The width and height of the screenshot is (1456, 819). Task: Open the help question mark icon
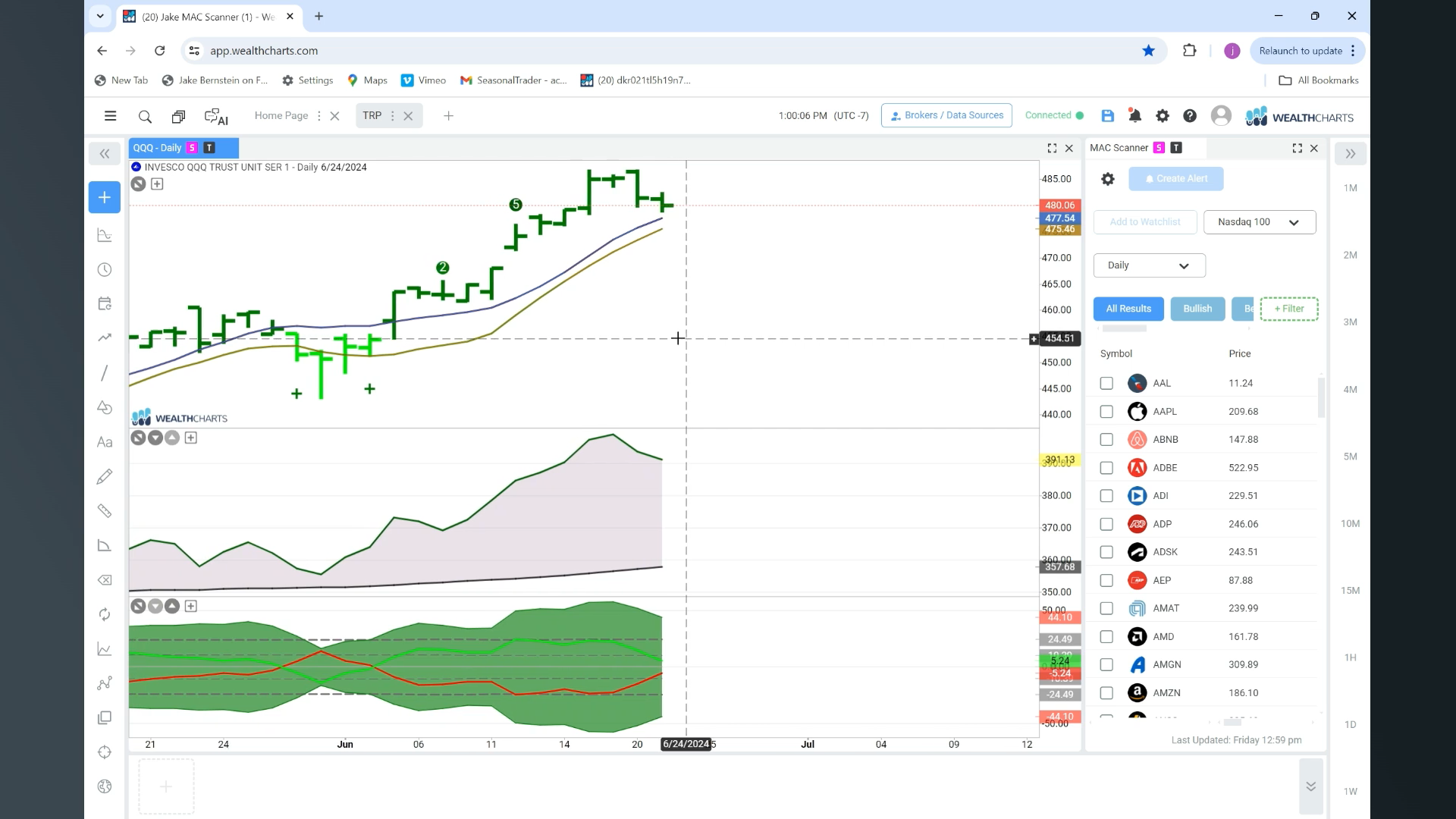point(1190,115)
